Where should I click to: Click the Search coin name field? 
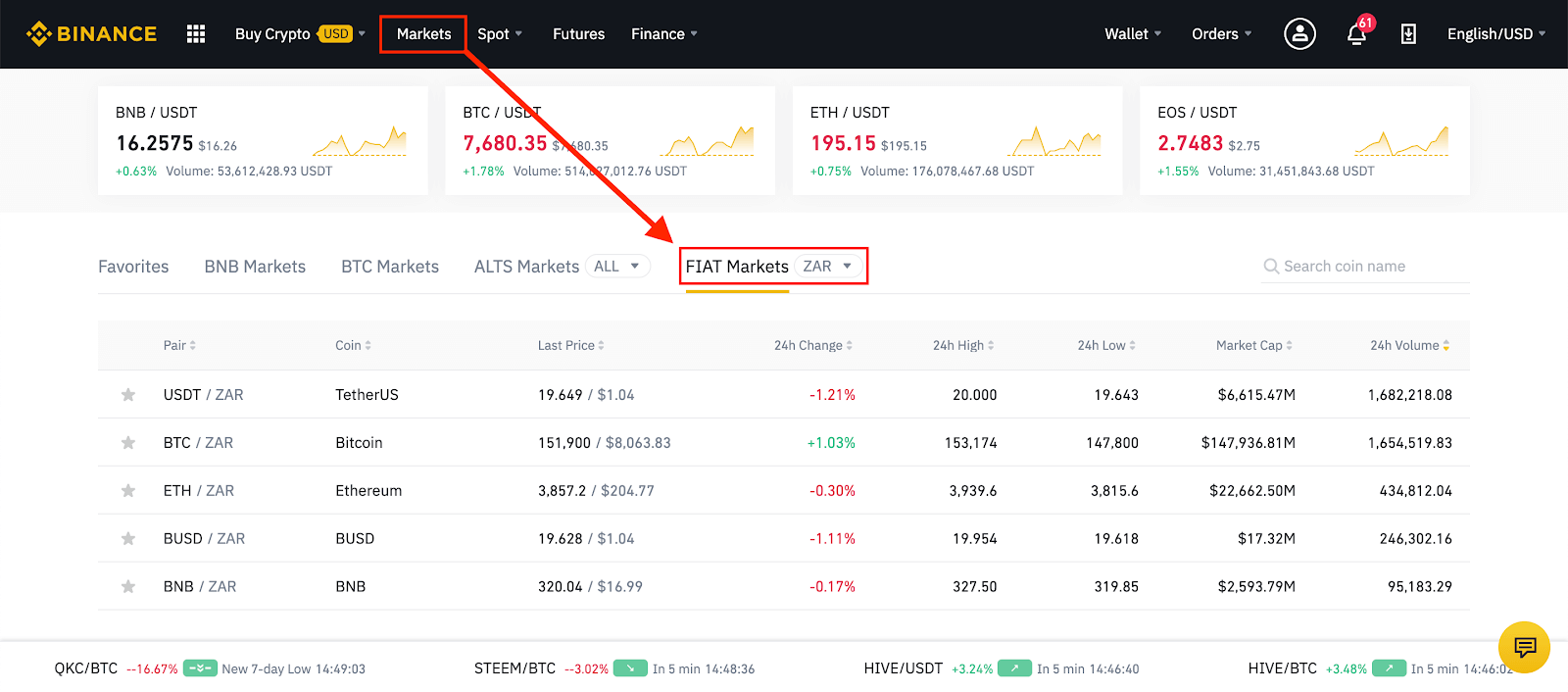[1365, 267]
